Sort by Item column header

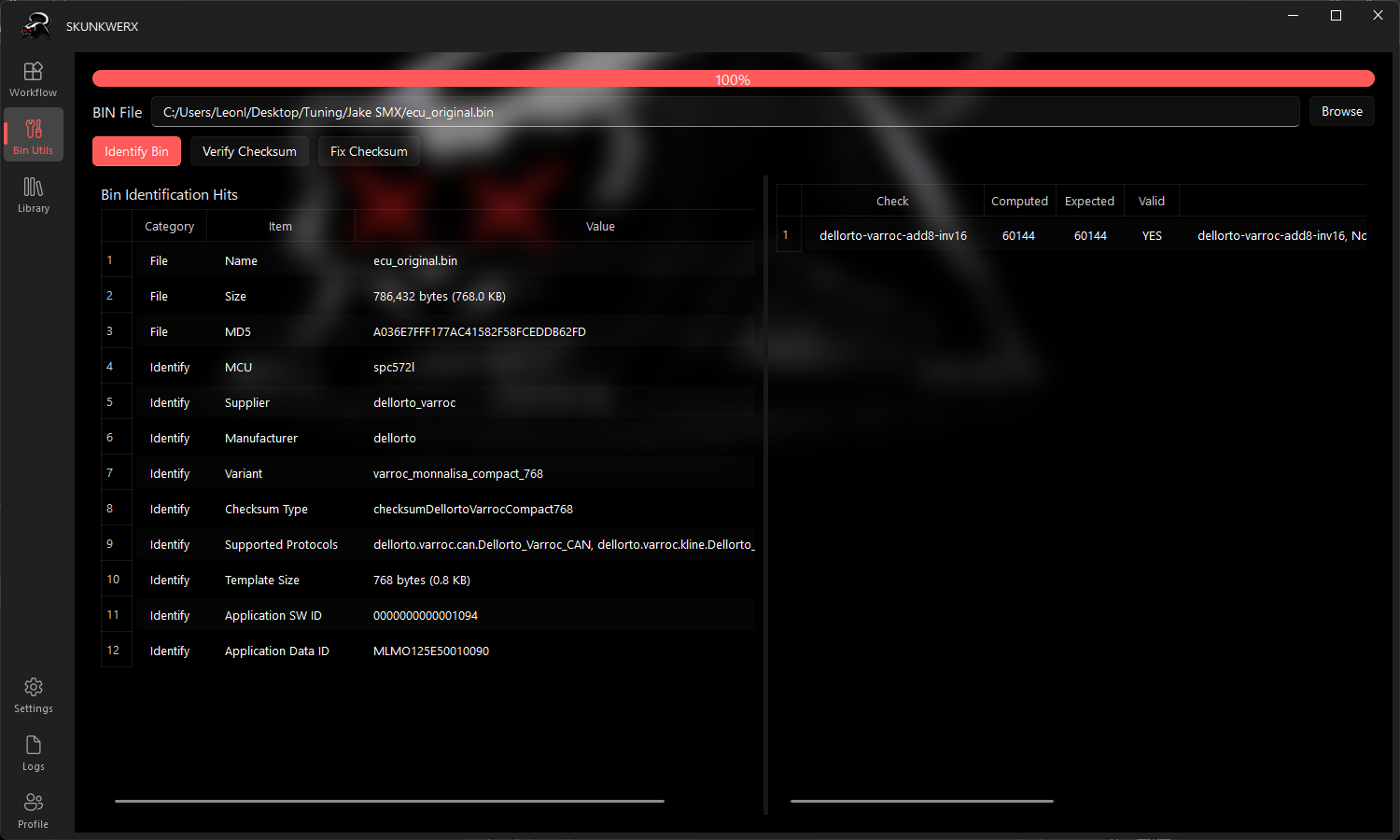click(x=280, y=226)
